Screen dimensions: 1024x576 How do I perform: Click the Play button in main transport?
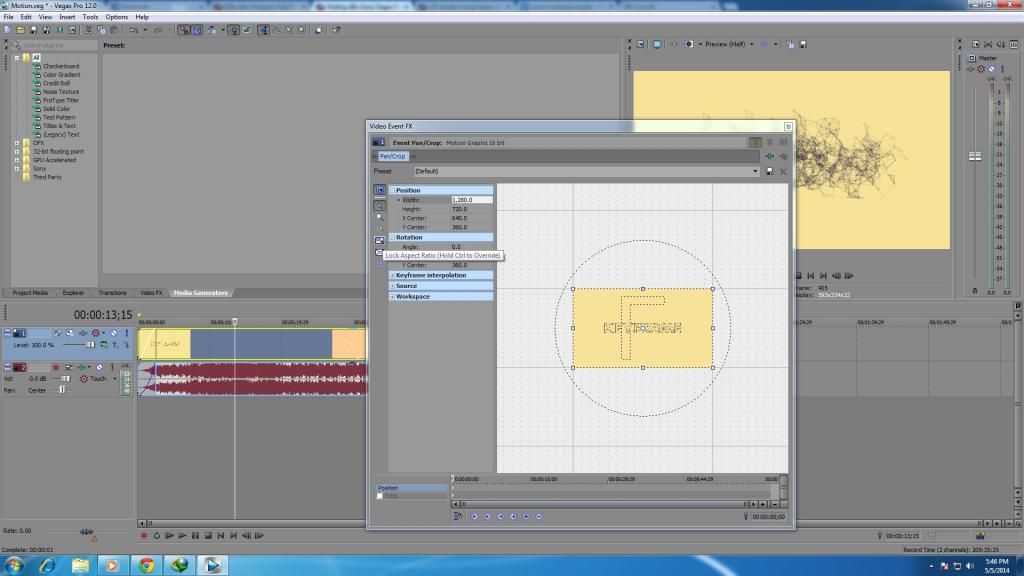182,536
